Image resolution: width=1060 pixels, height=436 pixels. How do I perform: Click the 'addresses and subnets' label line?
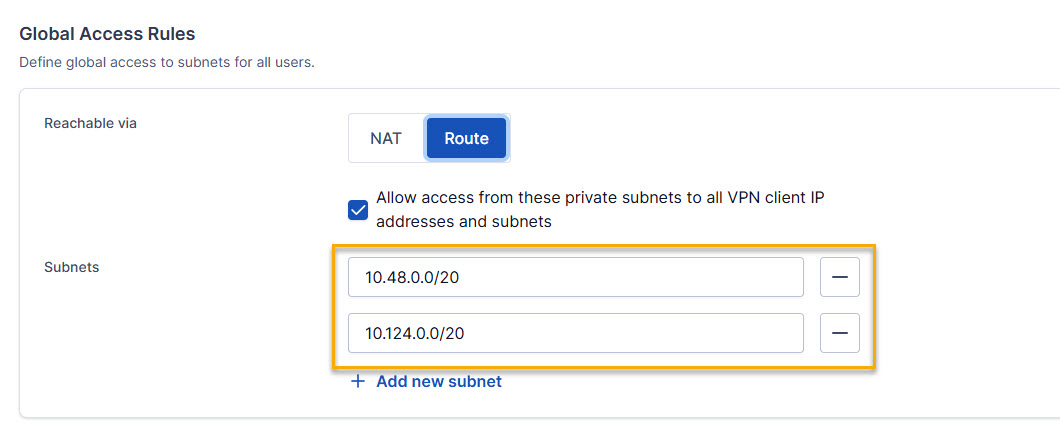[x=464, y=221]
